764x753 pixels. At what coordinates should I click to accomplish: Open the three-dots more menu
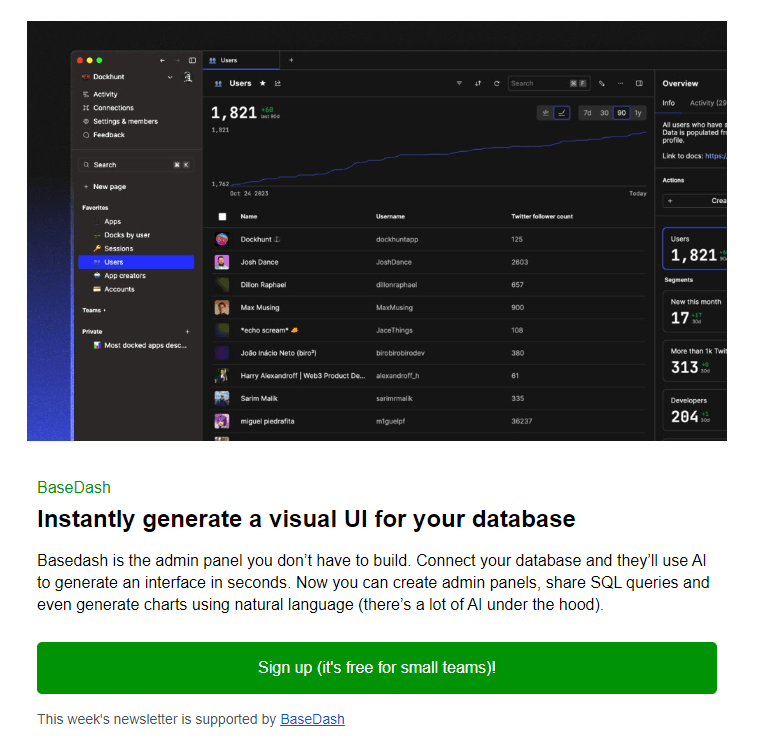click(x=620, y=83)
